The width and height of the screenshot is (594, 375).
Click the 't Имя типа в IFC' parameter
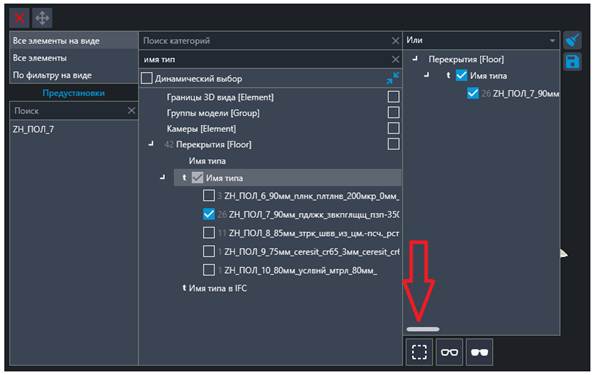click(214, 288)
